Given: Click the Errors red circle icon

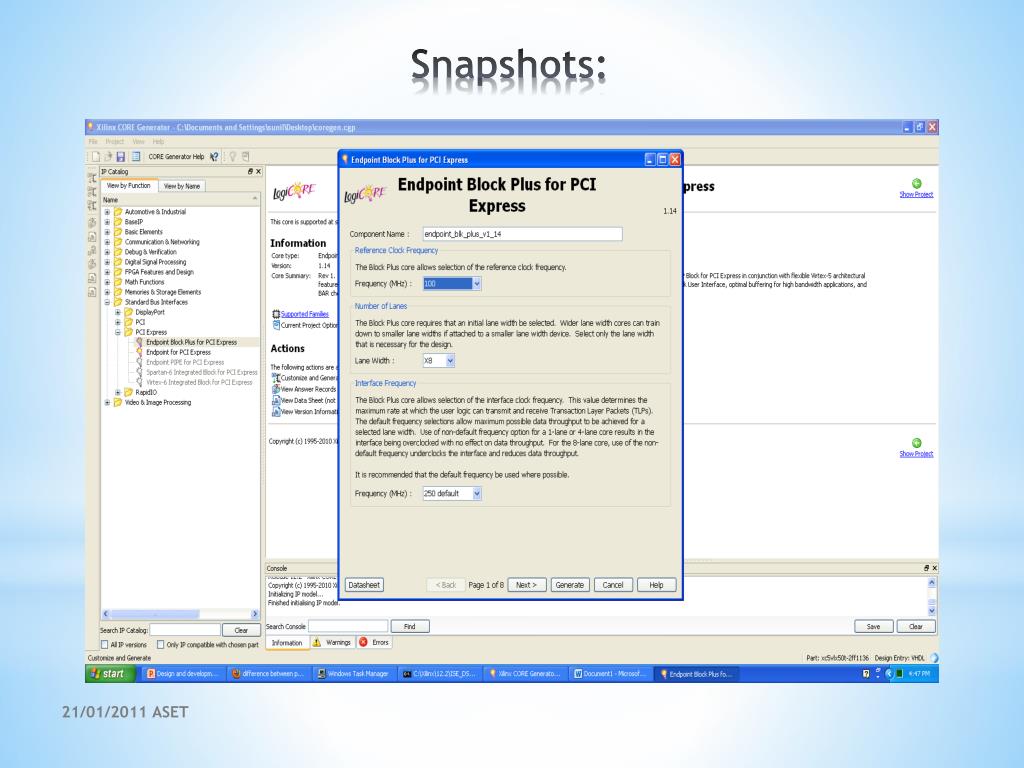Looking at the screenshot, I should pos(363,643).
